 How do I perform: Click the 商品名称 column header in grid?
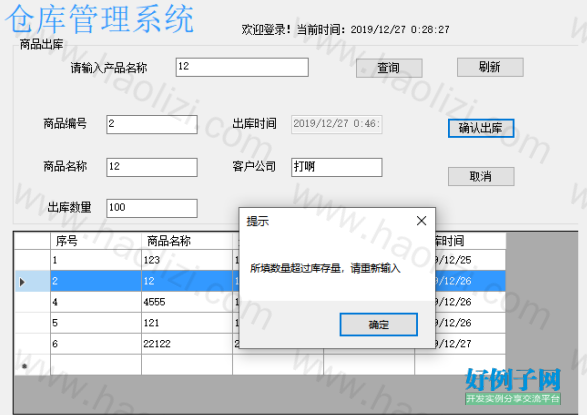point(187,241)
